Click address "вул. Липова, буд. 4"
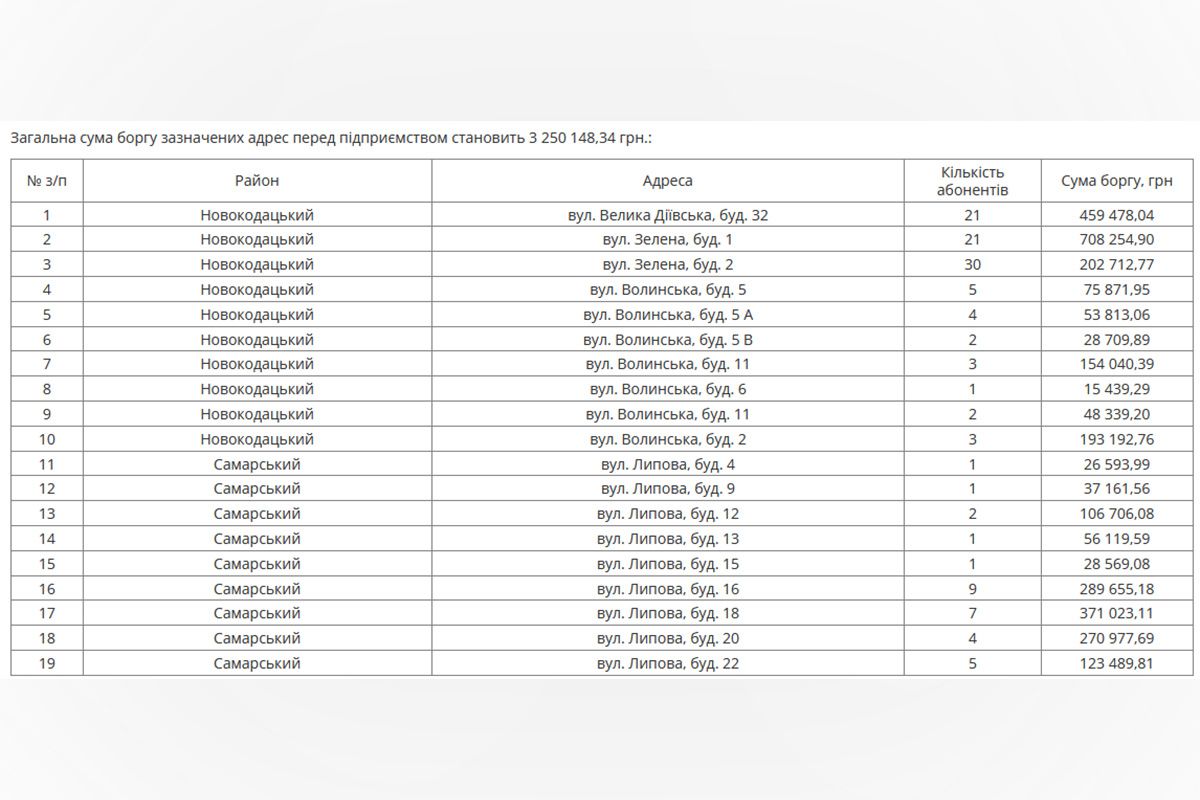Viewport: 1200px width, 800px height. [667, 464]
